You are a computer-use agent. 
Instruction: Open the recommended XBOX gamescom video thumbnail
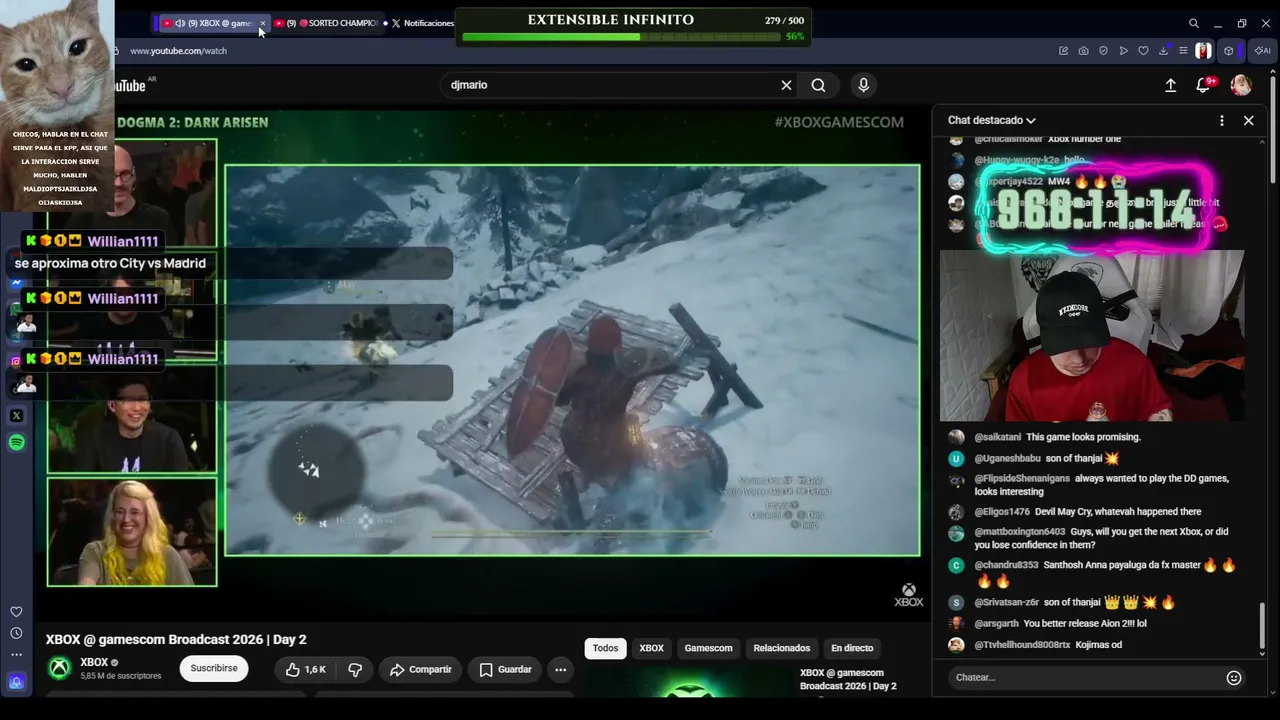(x=688, y=681)
